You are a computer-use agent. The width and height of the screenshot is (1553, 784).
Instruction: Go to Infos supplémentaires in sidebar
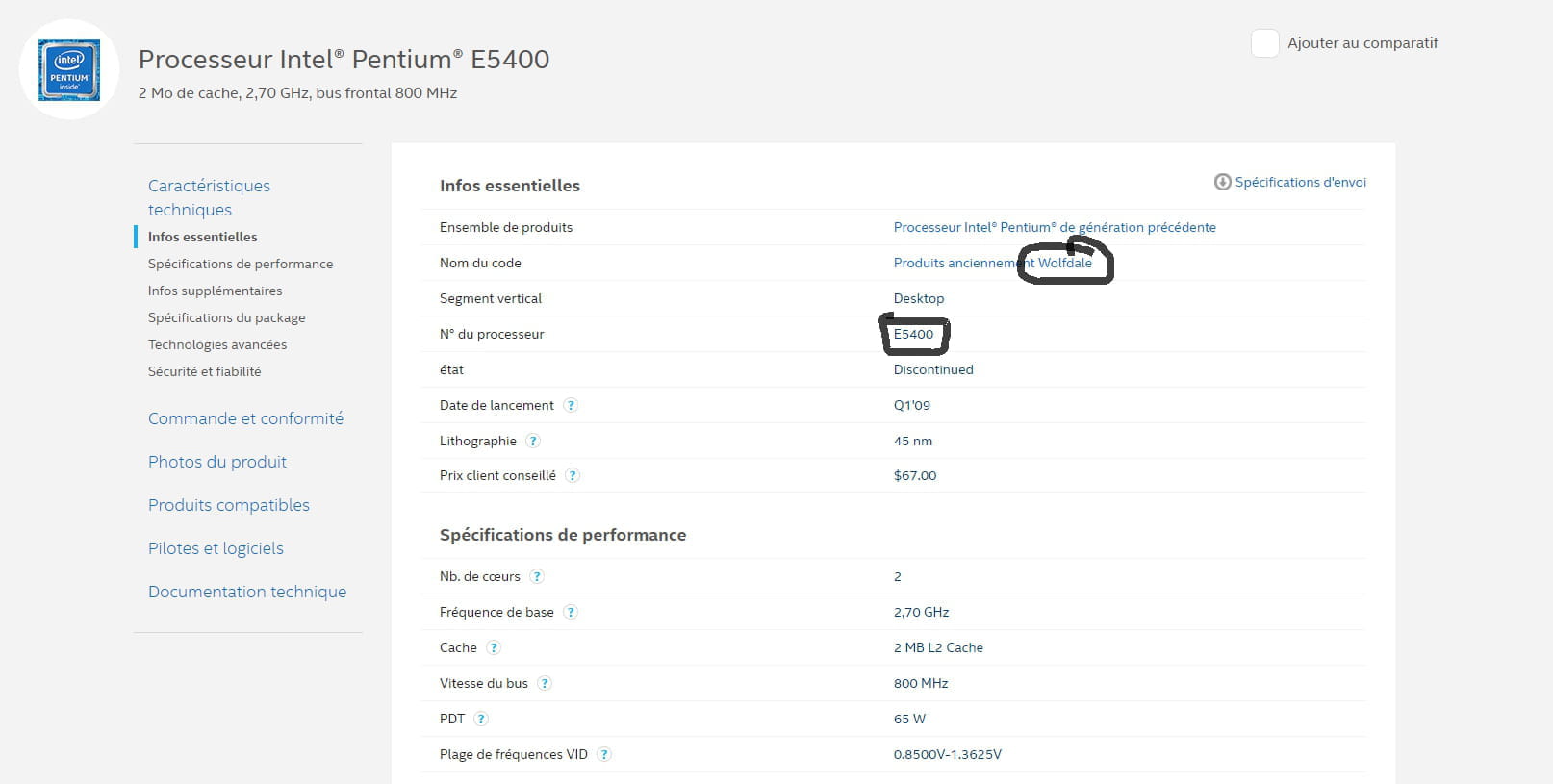[x=215, y=291]
